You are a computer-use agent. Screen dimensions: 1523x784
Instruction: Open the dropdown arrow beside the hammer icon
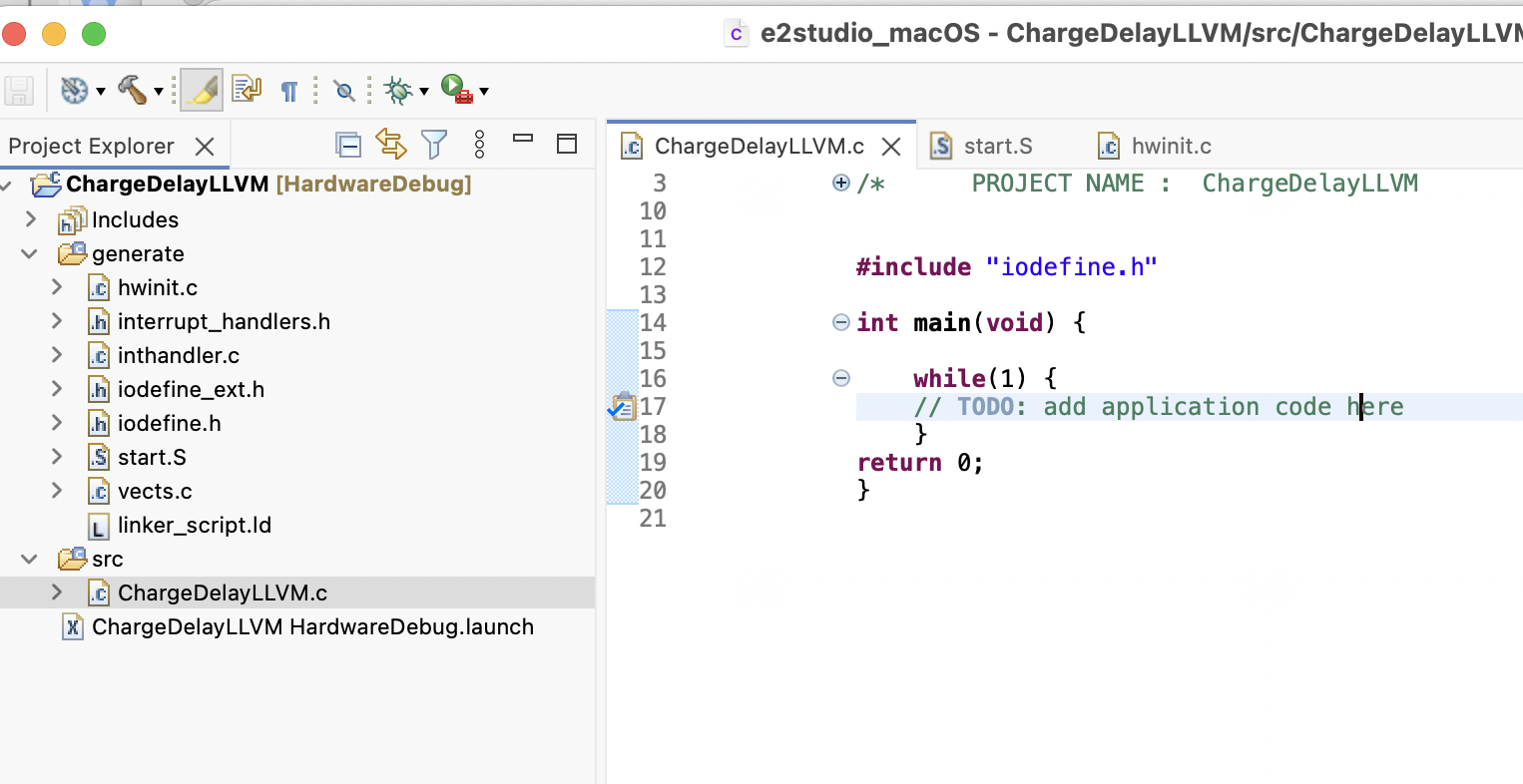click(160, 90)
